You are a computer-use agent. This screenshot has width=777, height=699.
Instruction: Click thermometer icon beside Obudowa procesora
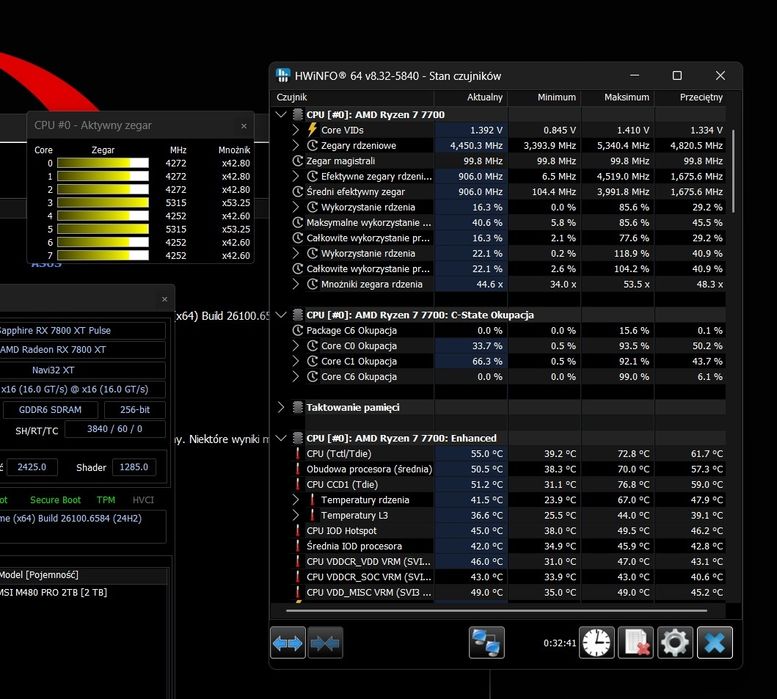pos(298,469)
